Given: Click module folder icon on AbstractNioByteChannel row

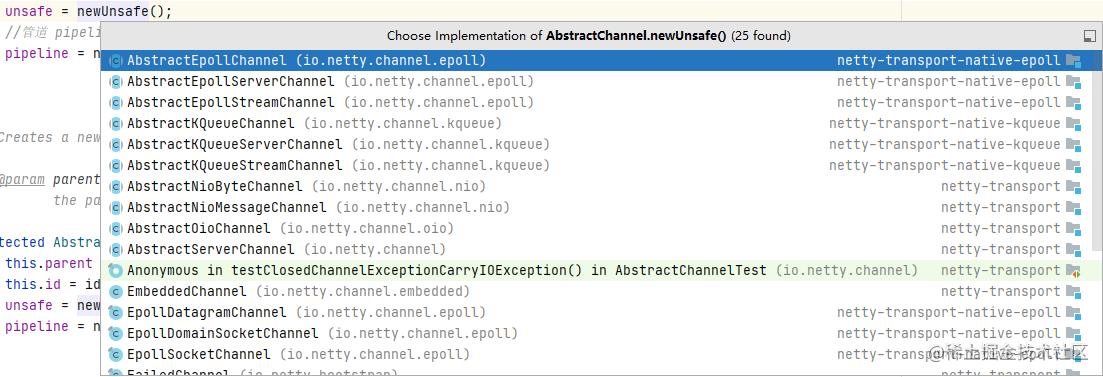Looking at the screenshot, I should 1073,187.
